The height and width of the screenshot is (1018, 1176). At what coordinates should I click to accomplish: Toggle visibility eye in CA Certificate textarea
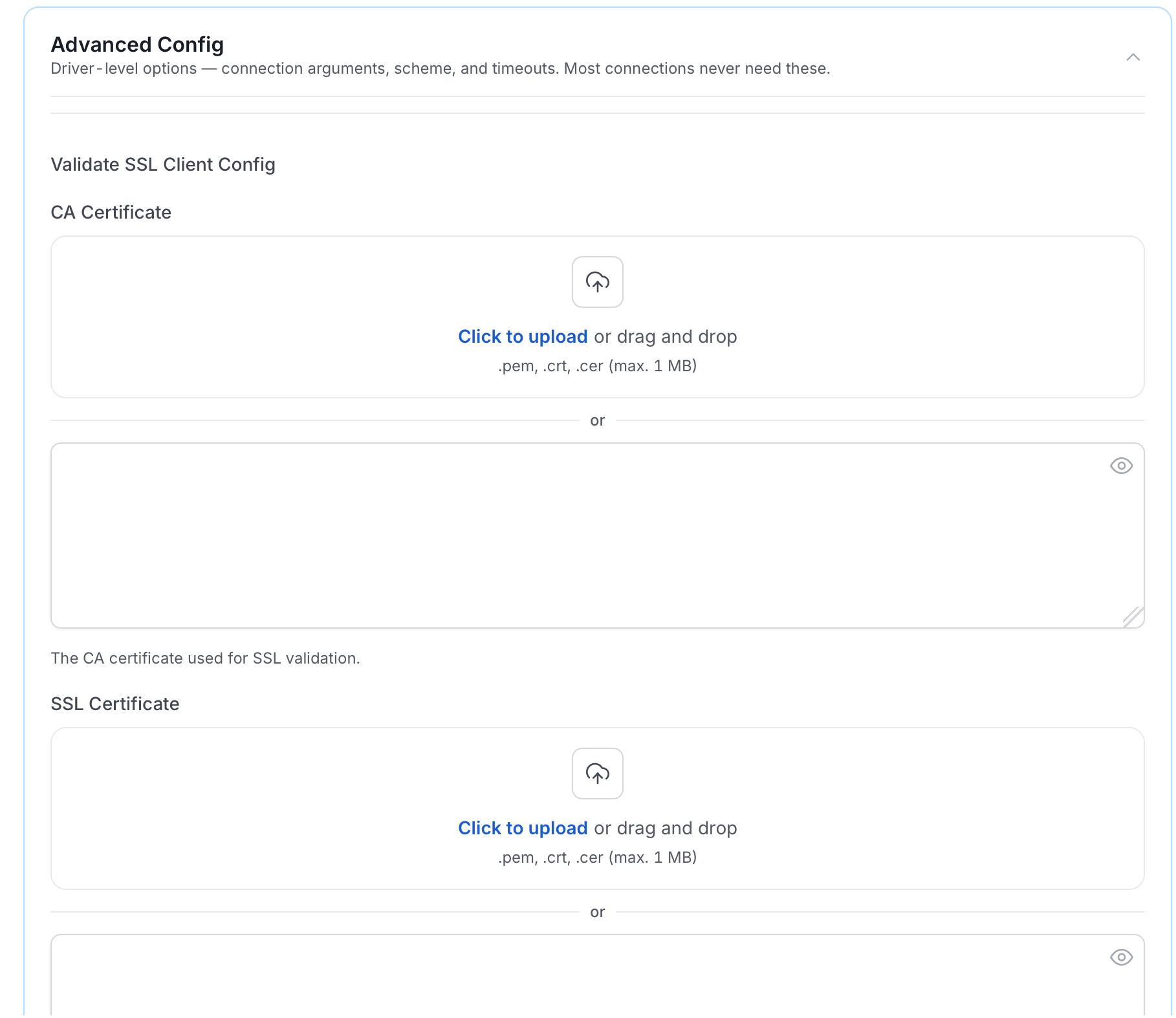tap(1121, 466)
